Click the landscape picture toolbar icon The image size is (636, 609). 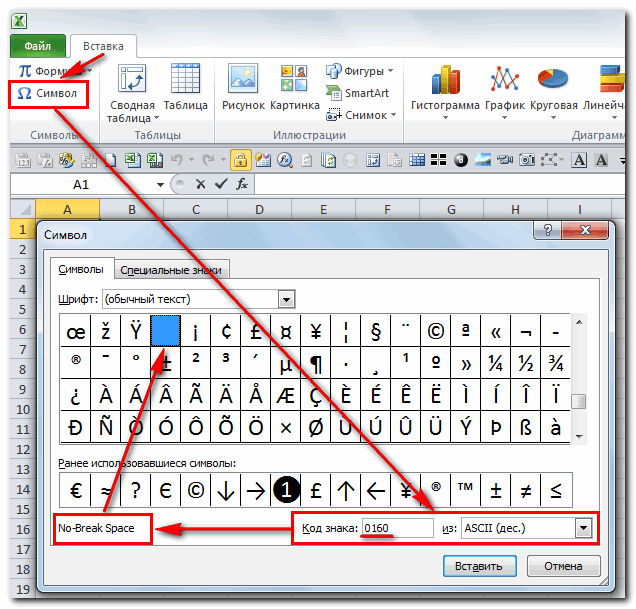pos(483,160)
